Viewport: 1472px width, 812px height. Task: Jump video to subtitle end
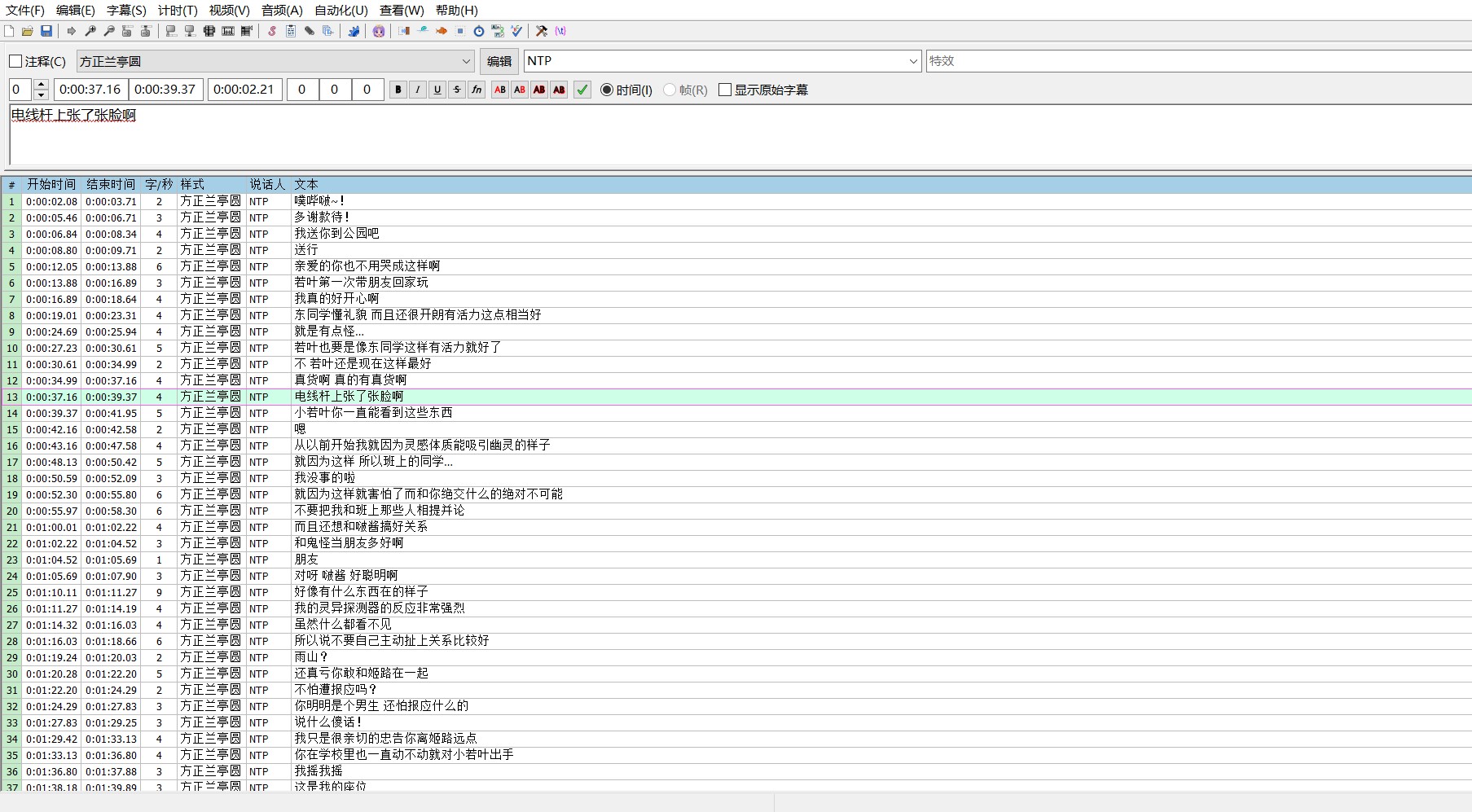click(146, 31)
